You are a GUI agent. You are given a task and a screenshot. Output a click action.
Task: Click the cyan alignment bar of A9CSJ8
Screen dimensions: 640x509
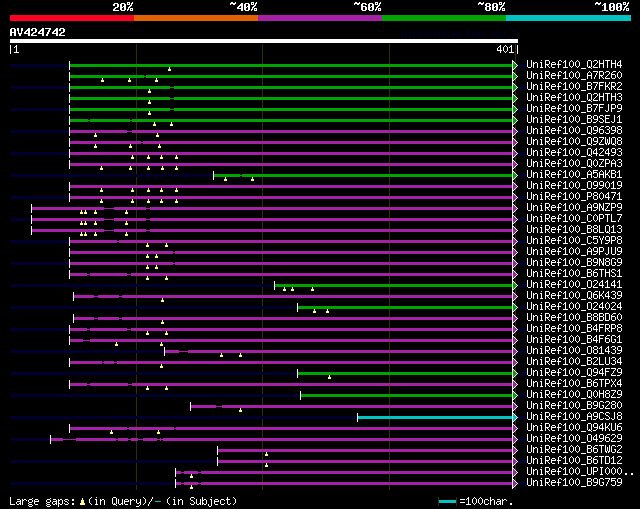click(435, 418)
